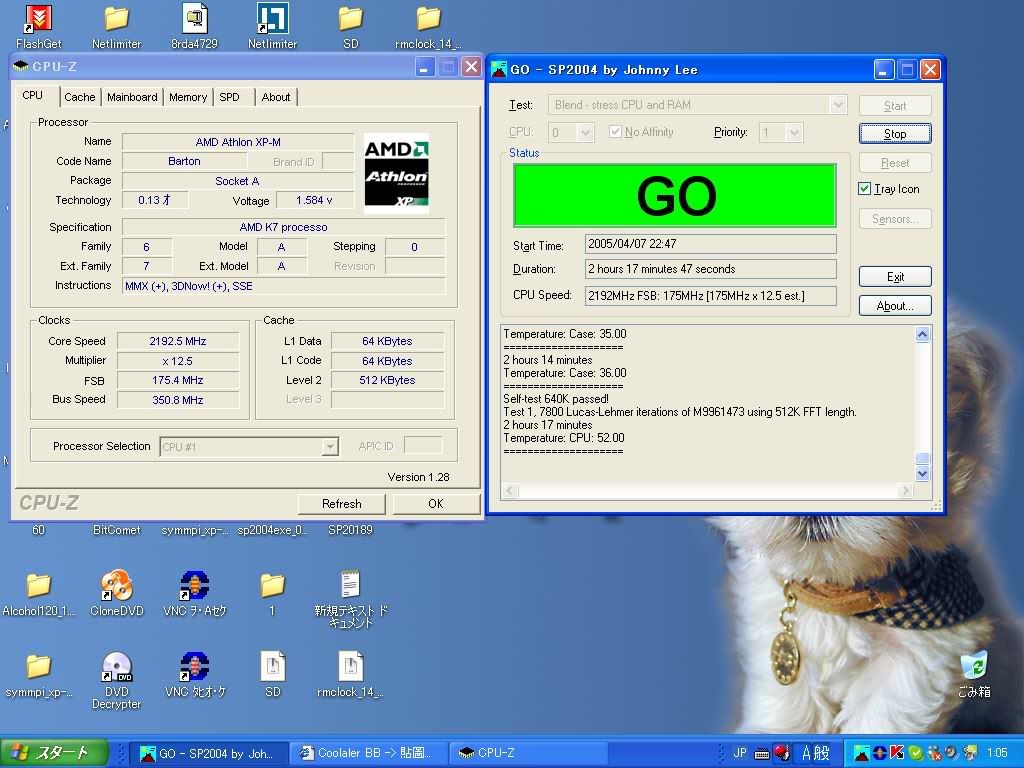The image size is (1024, 768).
Task: Expand the Test type dropdown
Action: (x=838, y=105)
